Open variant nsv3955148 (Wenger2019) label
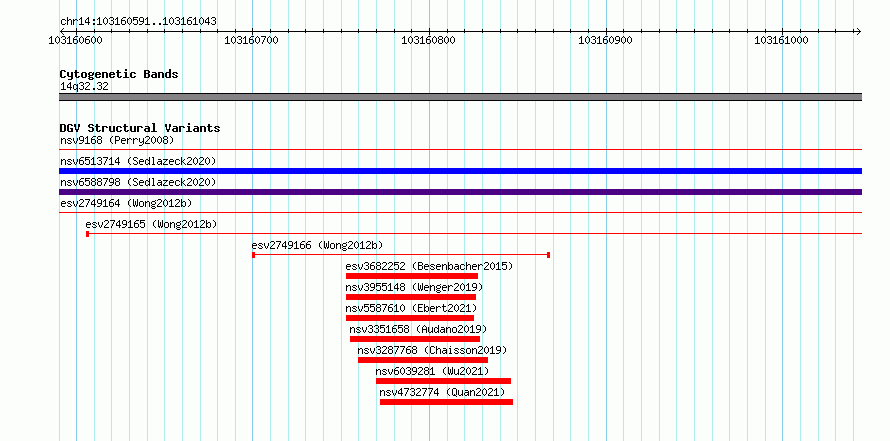The height and width of the screenshot is (441, 890). [414, 287]
